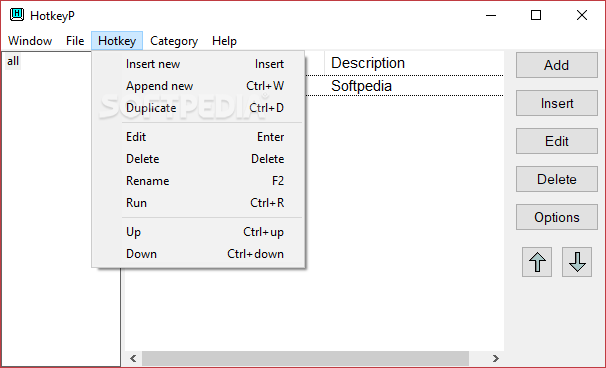Click the horizontal scrollbar right arrow
606x368 pixels.
point(495,358)
